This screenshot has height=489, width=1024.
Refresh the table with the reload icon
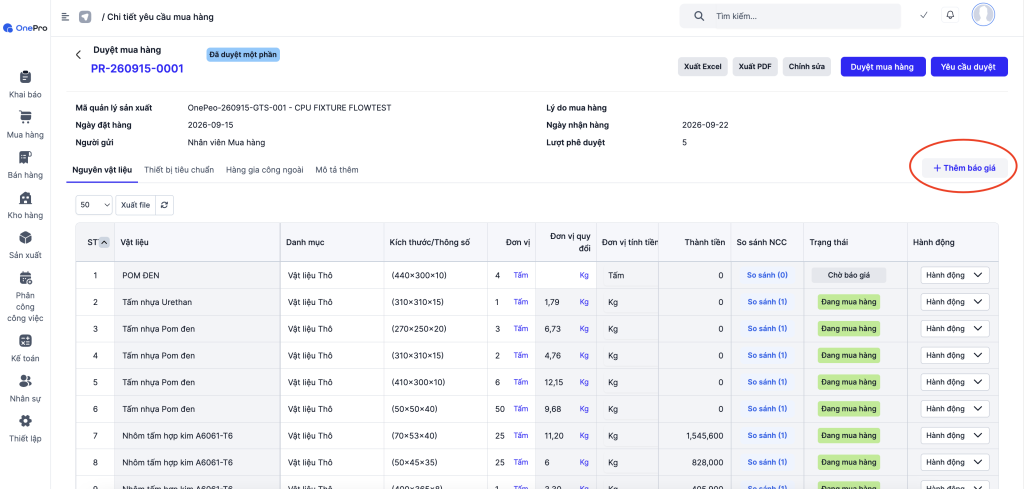click(165, 205)
